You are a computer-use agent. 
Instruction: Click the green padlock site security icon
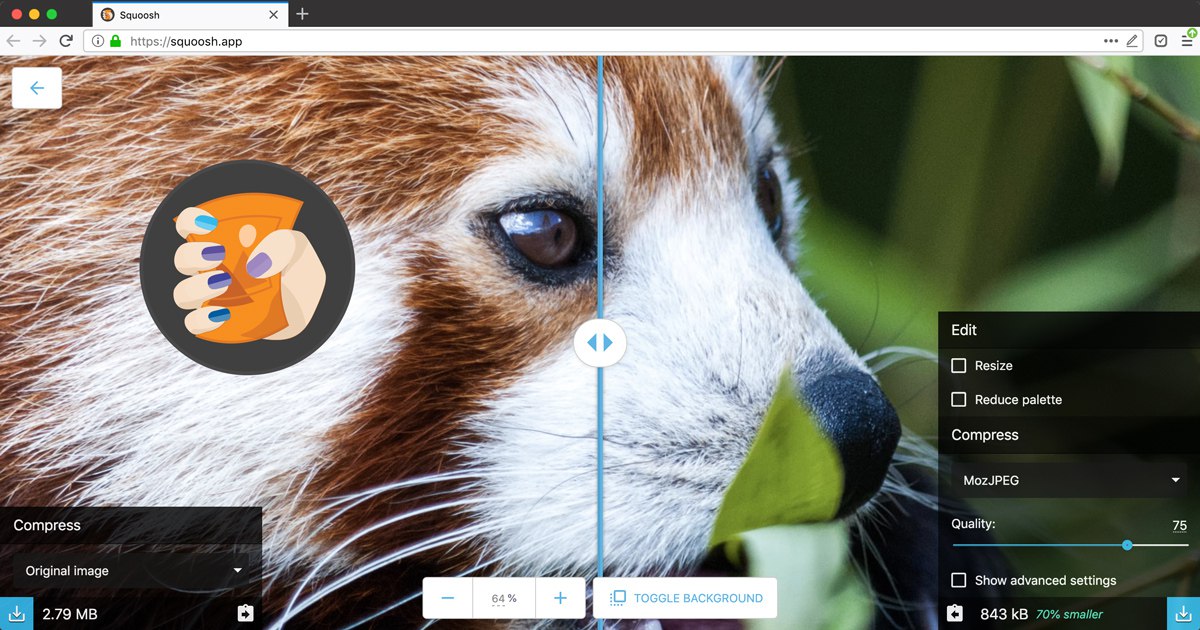(115, 41)
